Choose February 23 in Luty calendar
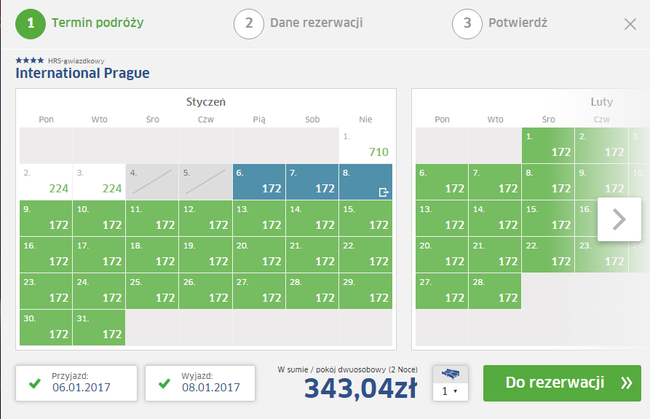650x419 pixels. click(x=601, y=255)
